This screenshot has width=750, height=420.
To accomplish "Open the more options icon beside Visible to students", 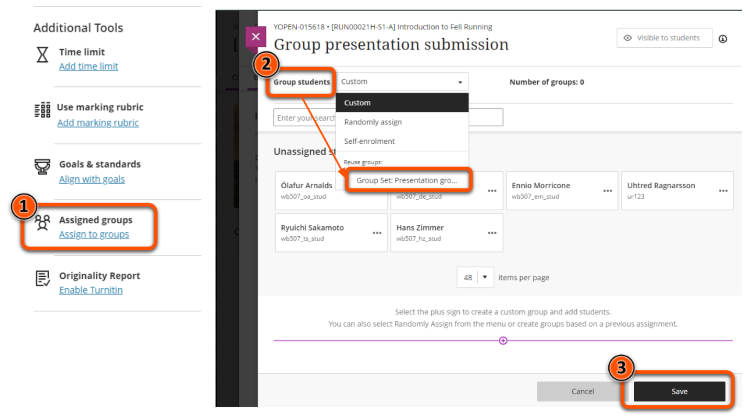I will (725, 38).
